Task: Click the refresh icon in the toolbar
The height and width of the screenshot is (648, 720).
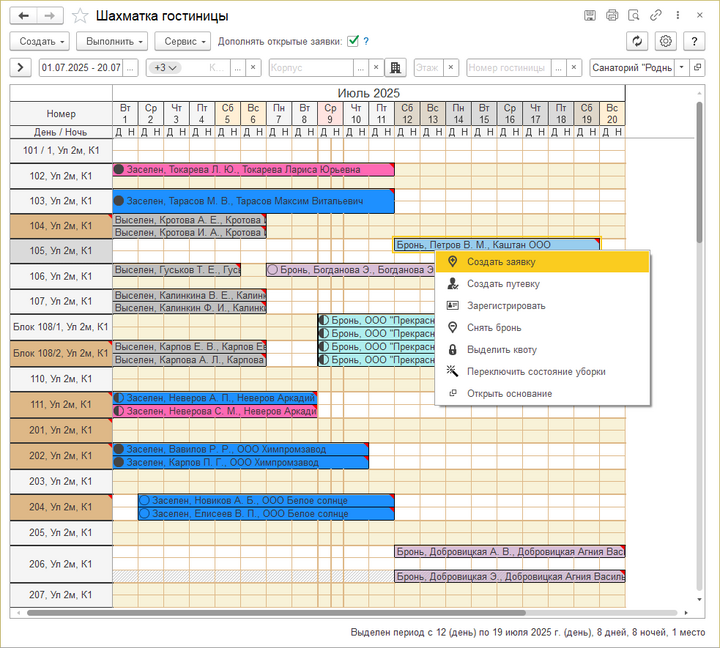Action: click(637, 41)
